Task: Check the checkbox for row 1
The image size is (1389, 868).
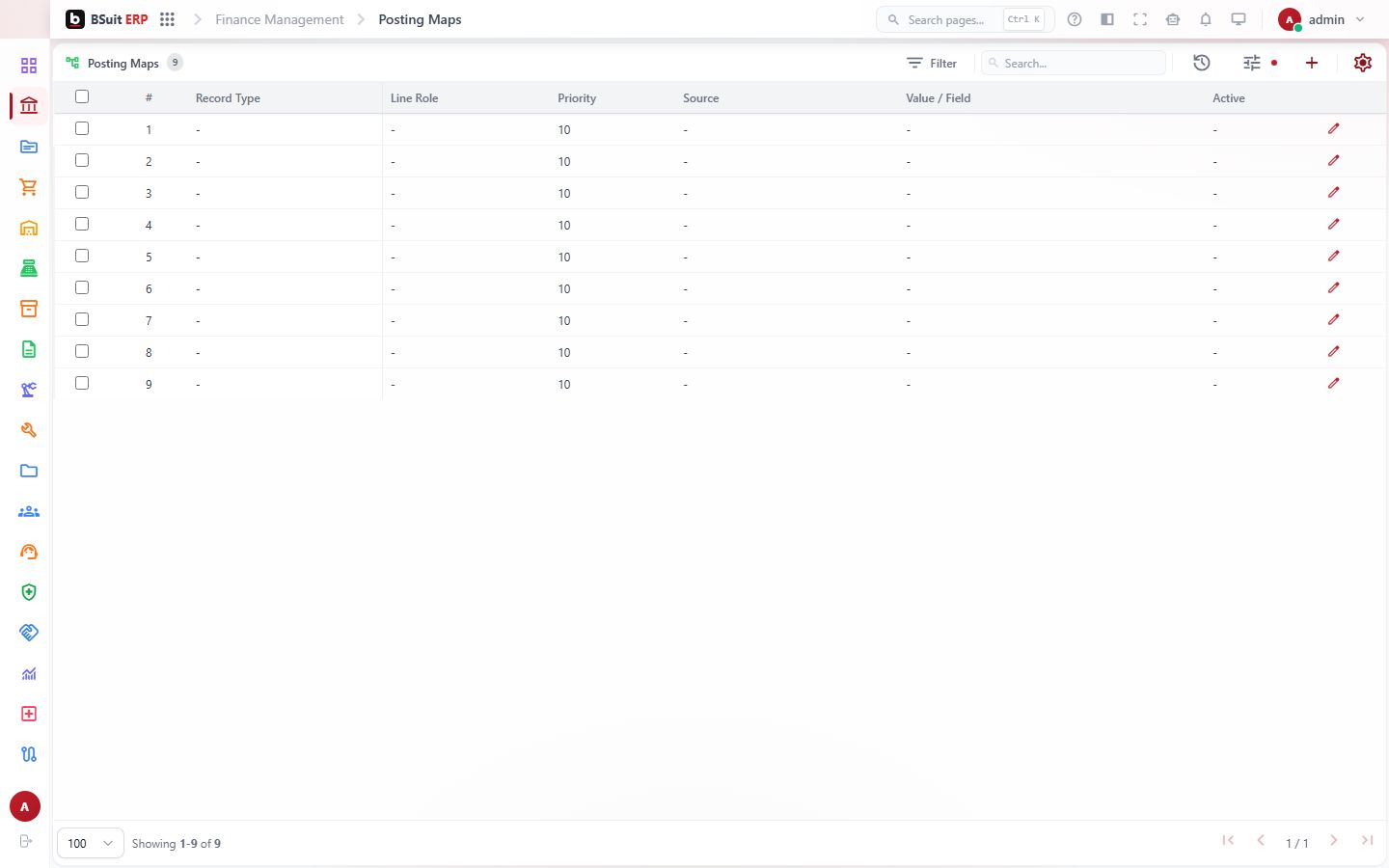Action: click(x=82, y=128)
